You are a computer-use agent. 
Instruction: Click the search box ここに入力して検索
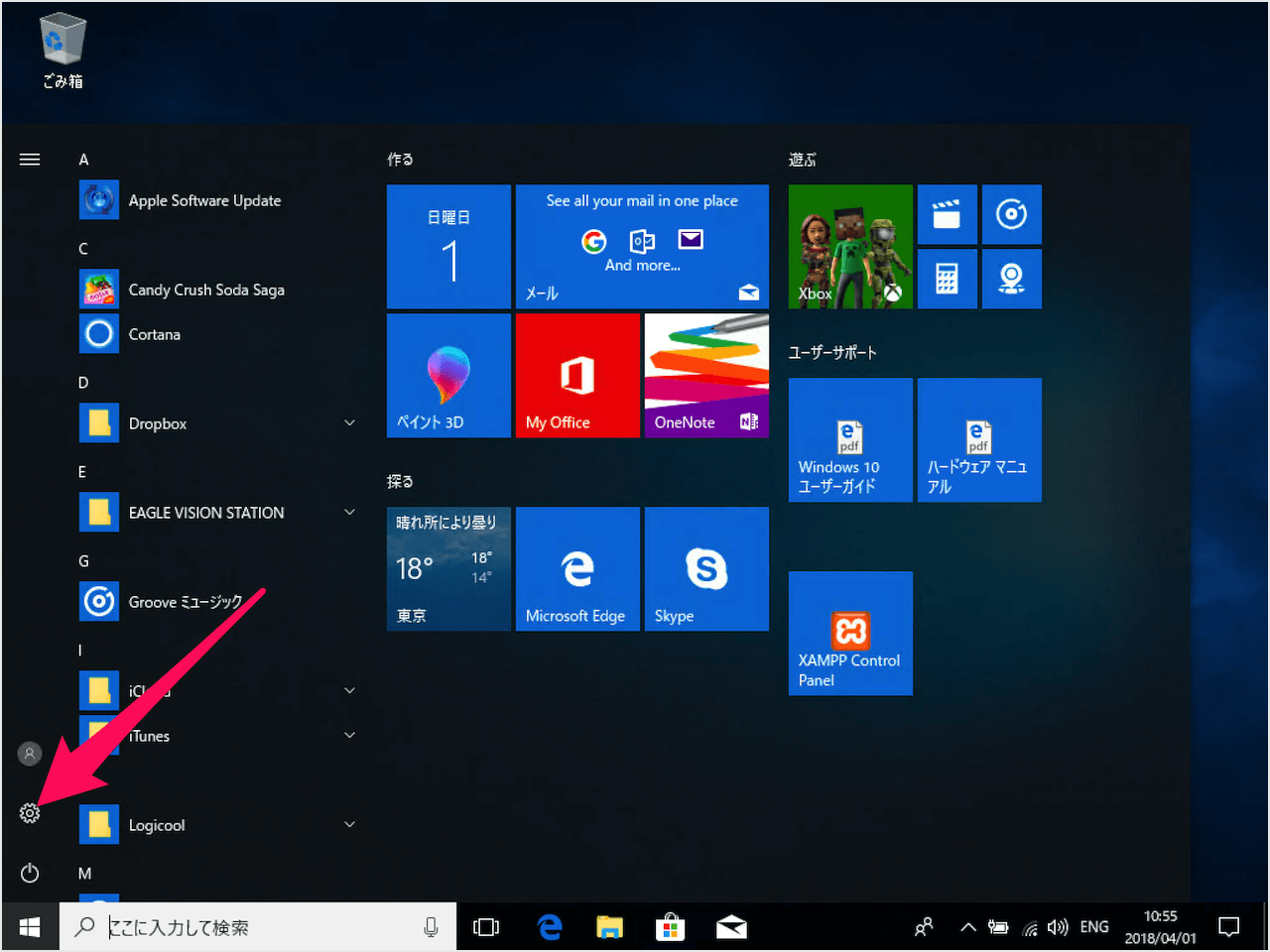coord(258,927)
